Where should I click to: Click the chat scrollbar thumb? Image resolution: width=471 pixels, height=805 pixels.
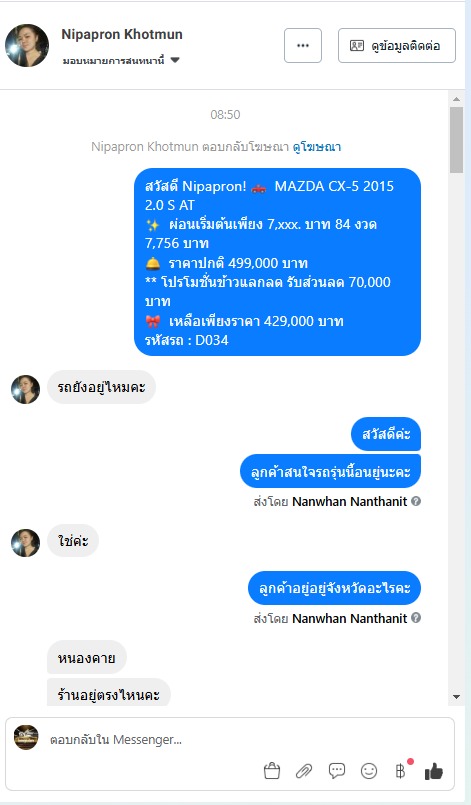coord(456,140)
